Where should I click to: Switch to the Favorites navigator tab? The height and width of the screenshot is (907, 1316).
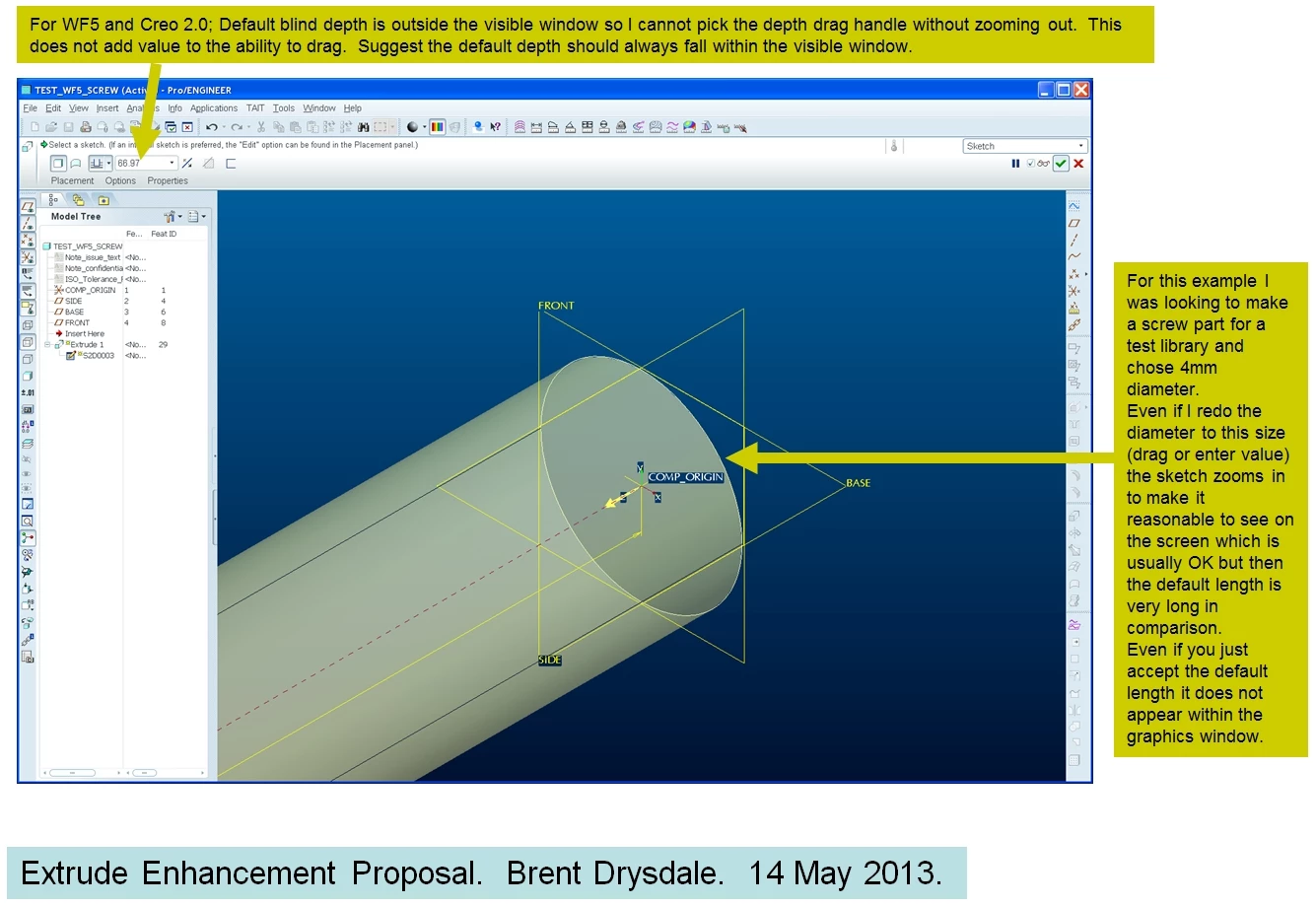103,199
